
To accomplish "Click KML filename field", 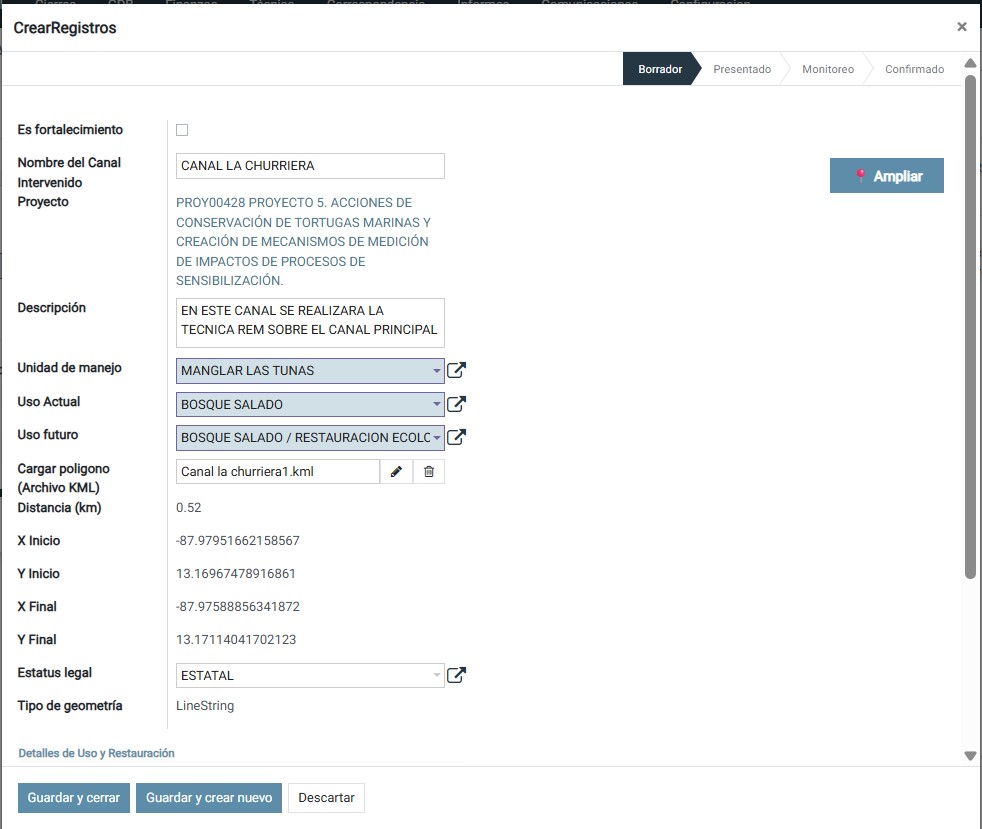I will (x=278, y=471).
